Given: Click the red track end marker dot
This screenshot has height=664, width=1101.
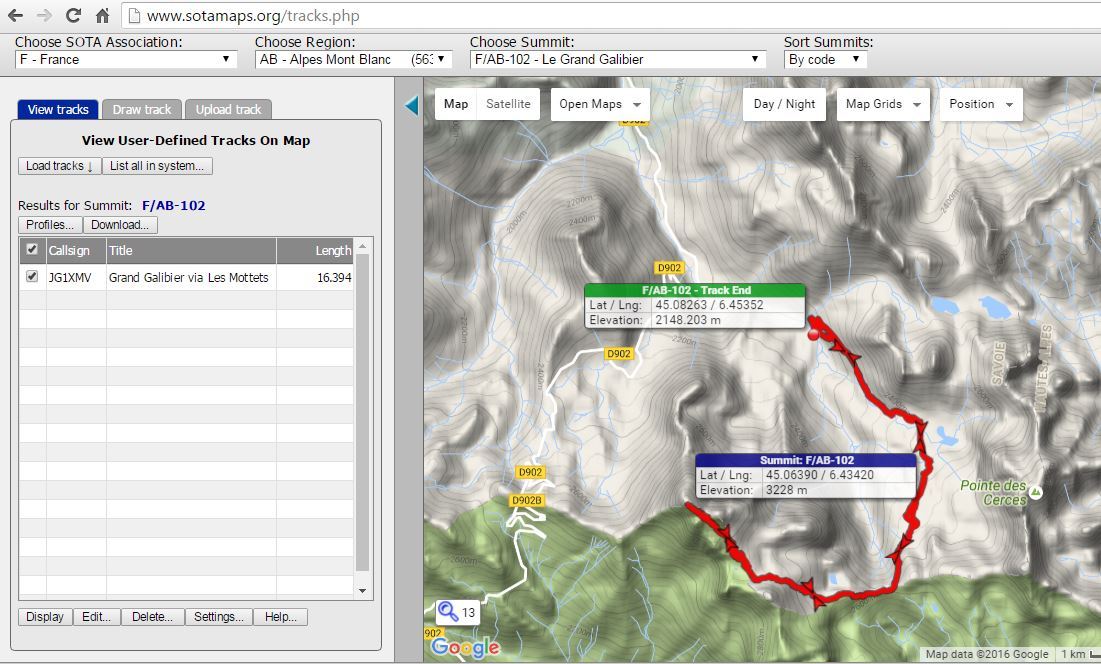Looking at the screenshot, I should coord(813,335).
